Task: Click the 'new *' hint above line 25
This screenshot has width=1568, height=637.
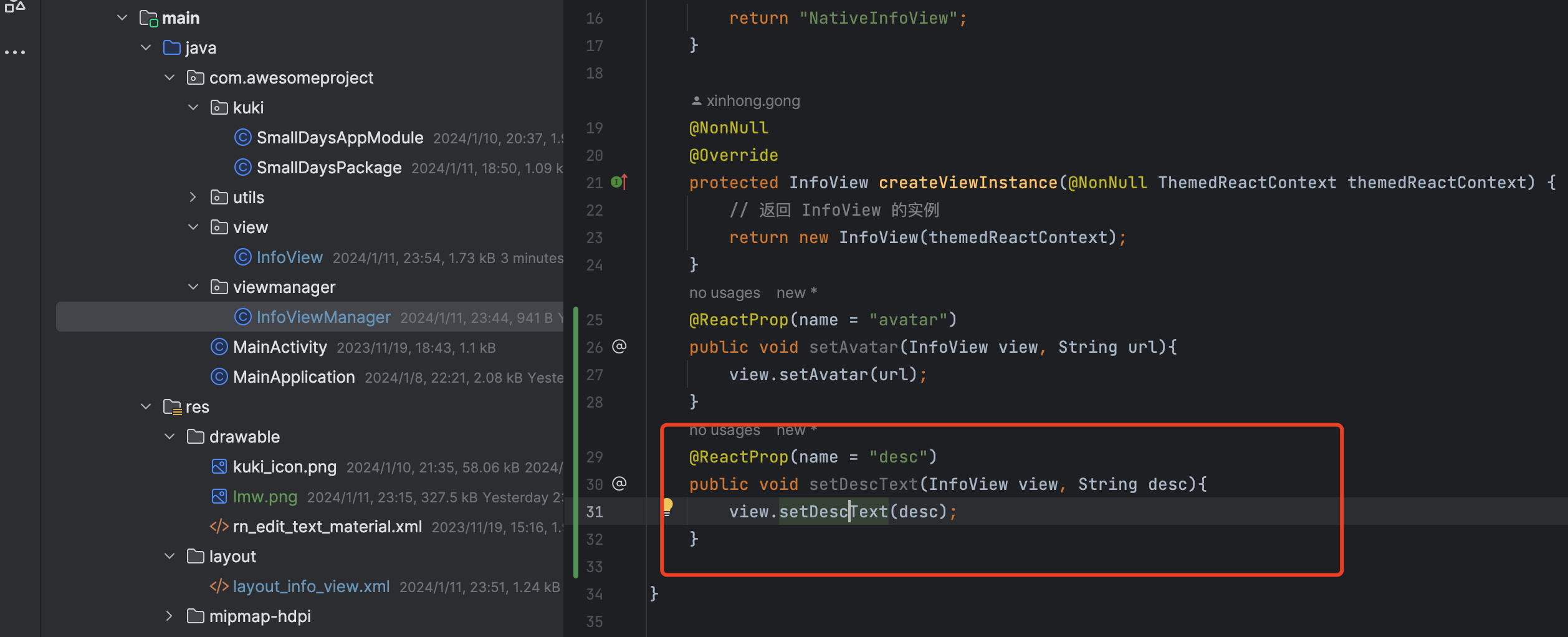Action: click(x=796, y=293)
